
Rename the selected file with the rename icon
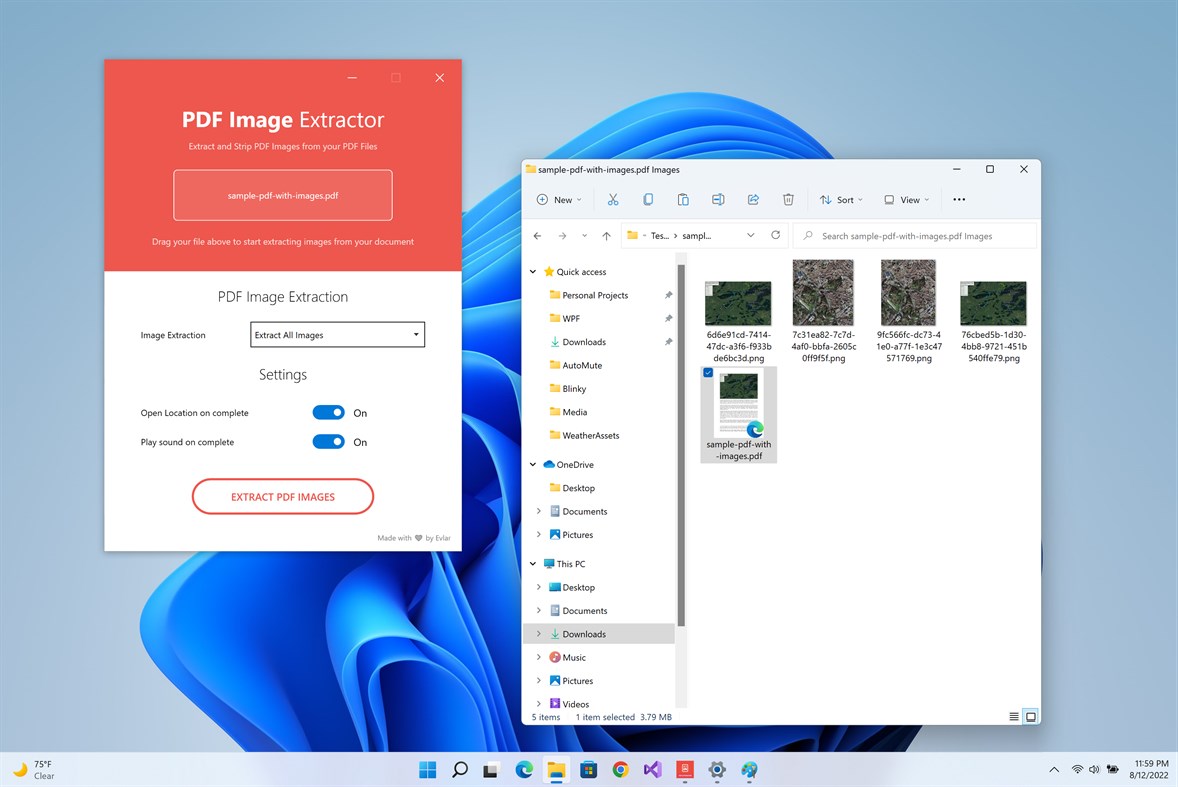[718, 199]
